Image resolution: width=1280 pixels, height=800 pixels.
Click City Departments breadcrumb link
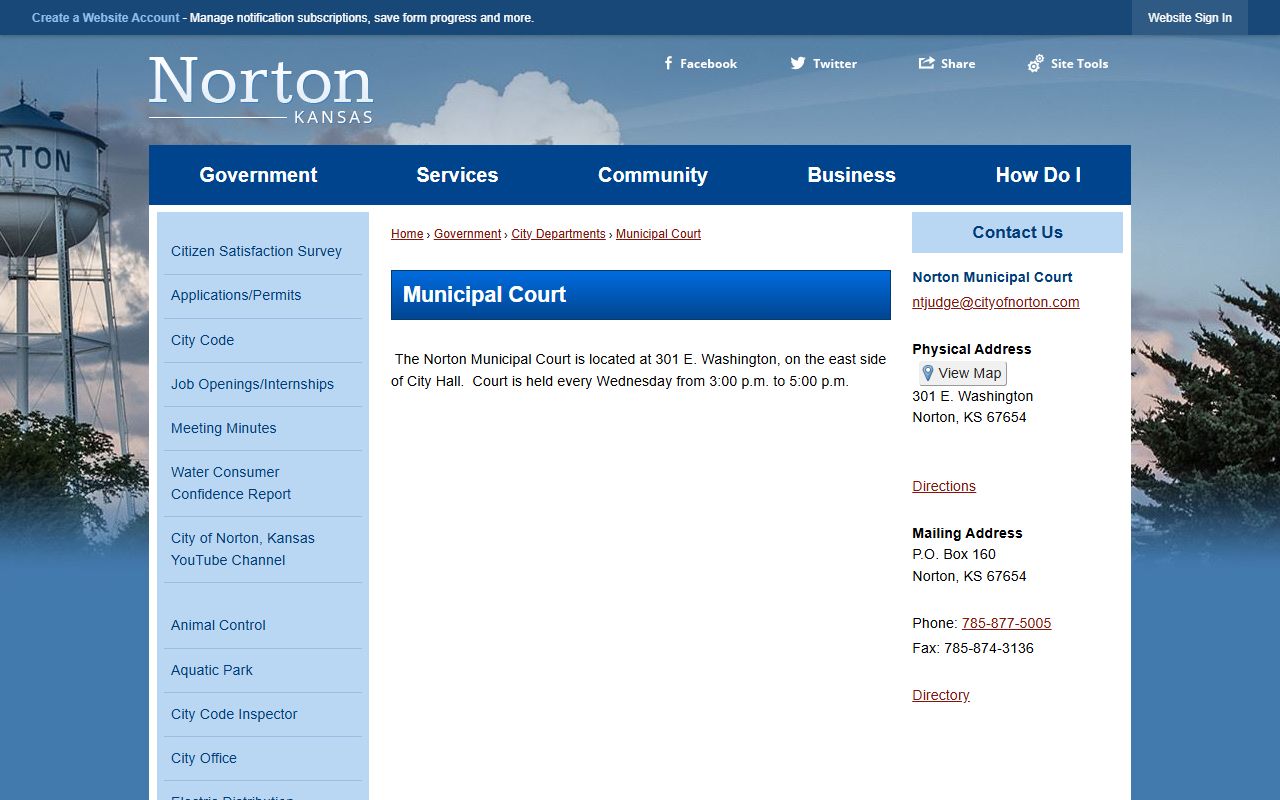[x=558, y=234]
